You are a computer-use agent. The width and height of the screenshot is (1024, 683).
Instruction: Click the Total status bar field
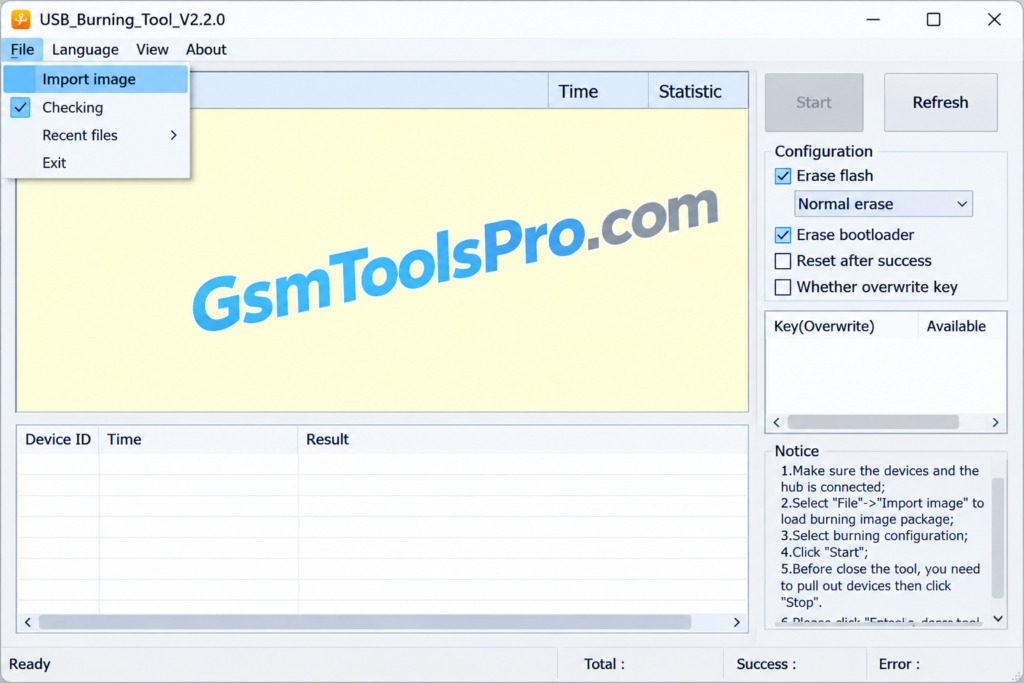click(x=640, y=664)
